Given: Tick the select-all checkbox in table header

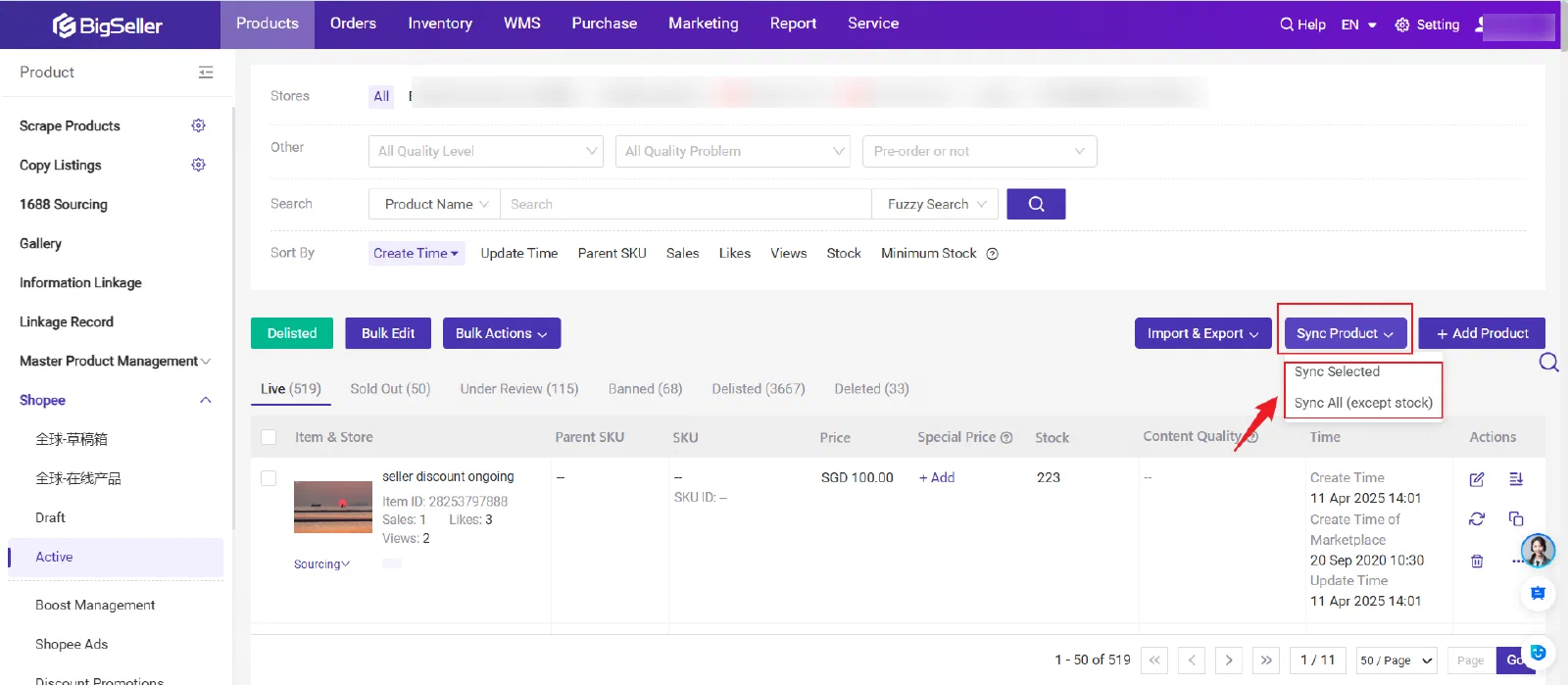Looking at the screenshot, I should click(269, 438).
